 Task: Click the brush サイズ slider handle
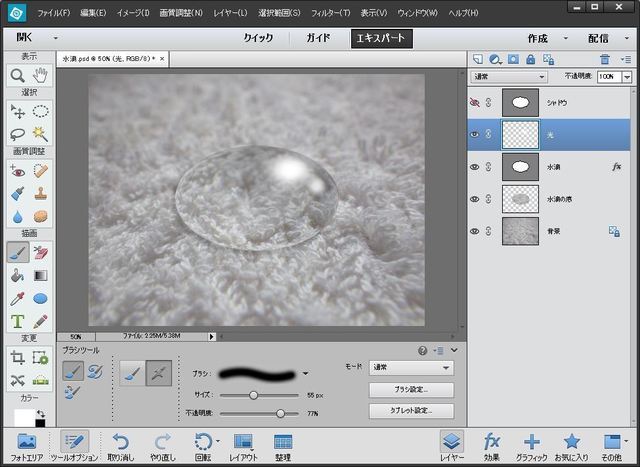(x=254, y=395)
